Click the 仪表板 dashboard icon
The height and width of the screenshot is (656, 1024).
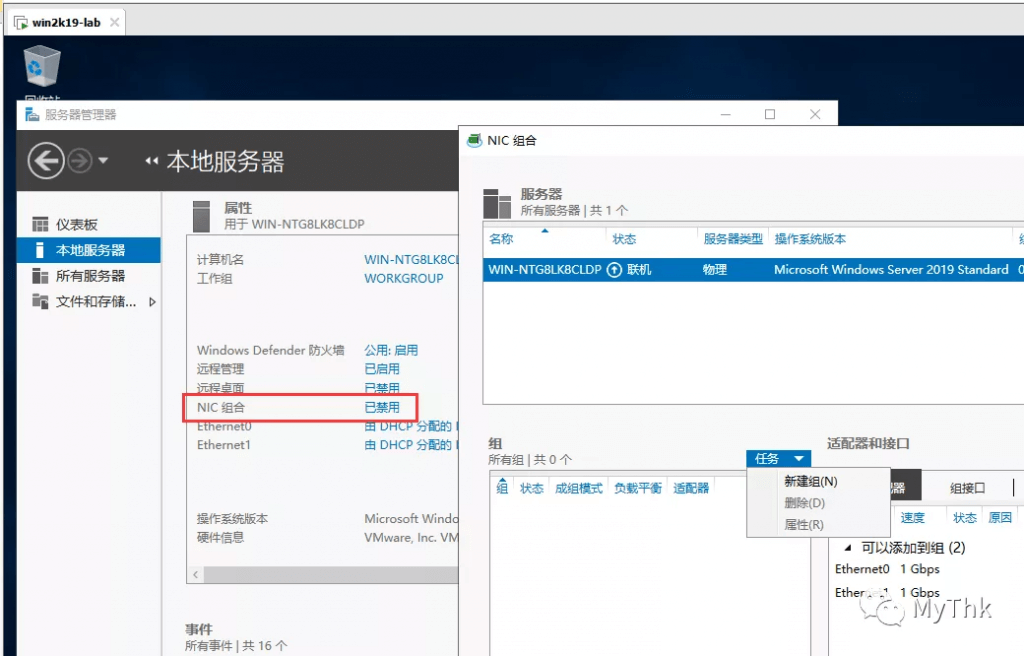pos(40,225)
